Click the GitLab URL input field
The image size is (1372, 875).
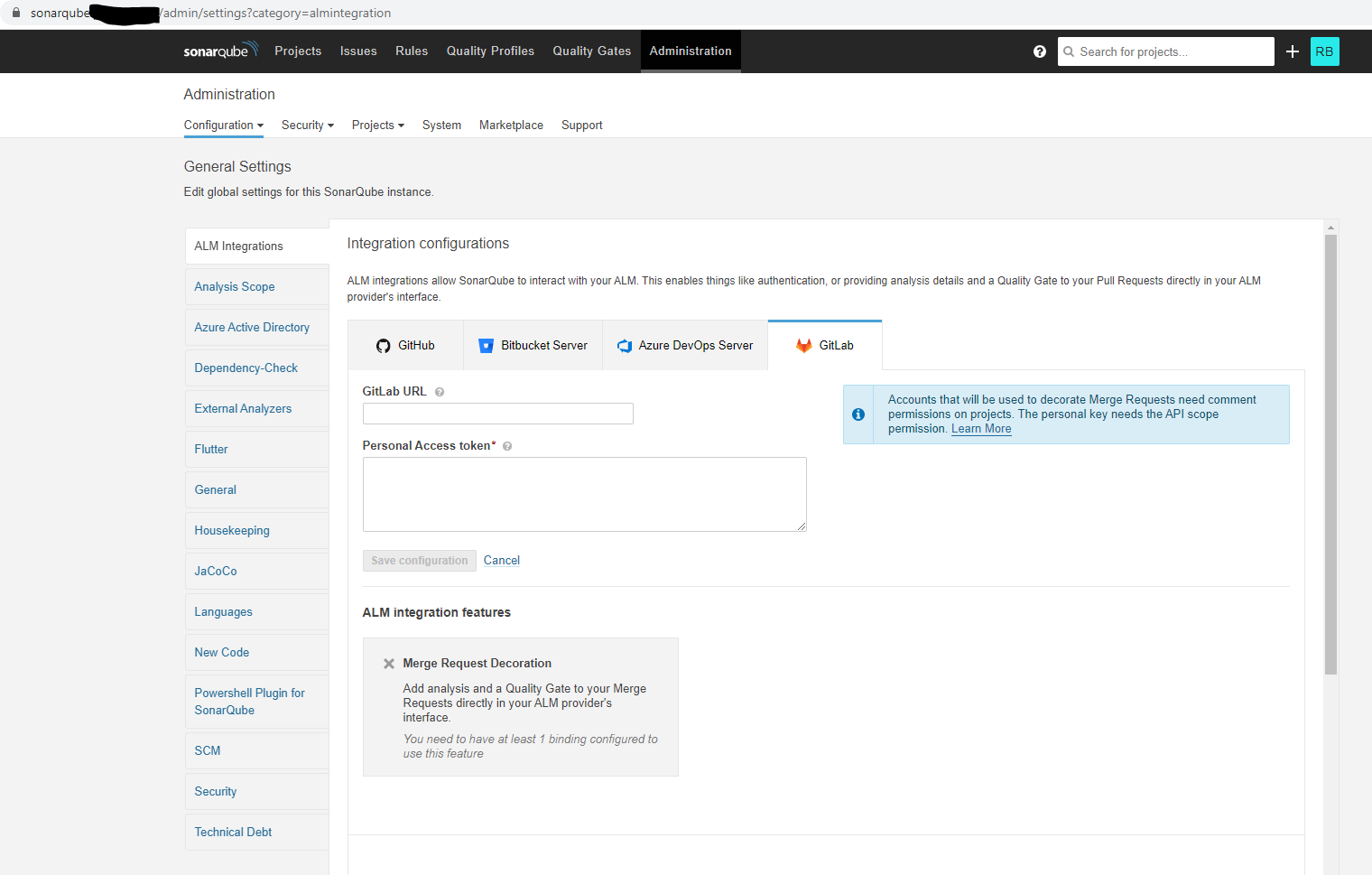[497, 414]
